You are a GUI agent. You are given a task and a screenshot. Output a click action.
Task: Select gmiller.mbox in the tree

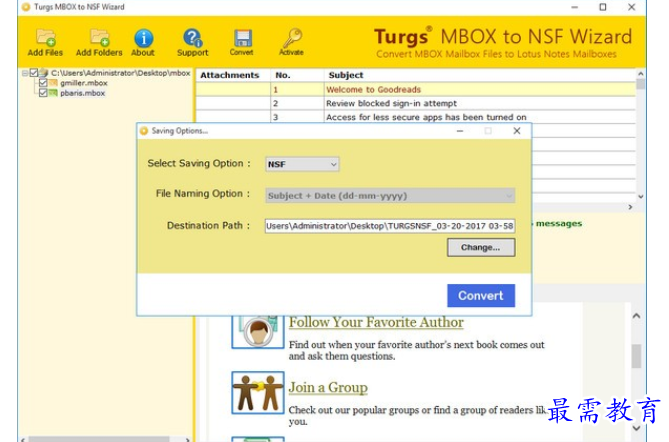(x=84, y=83)
